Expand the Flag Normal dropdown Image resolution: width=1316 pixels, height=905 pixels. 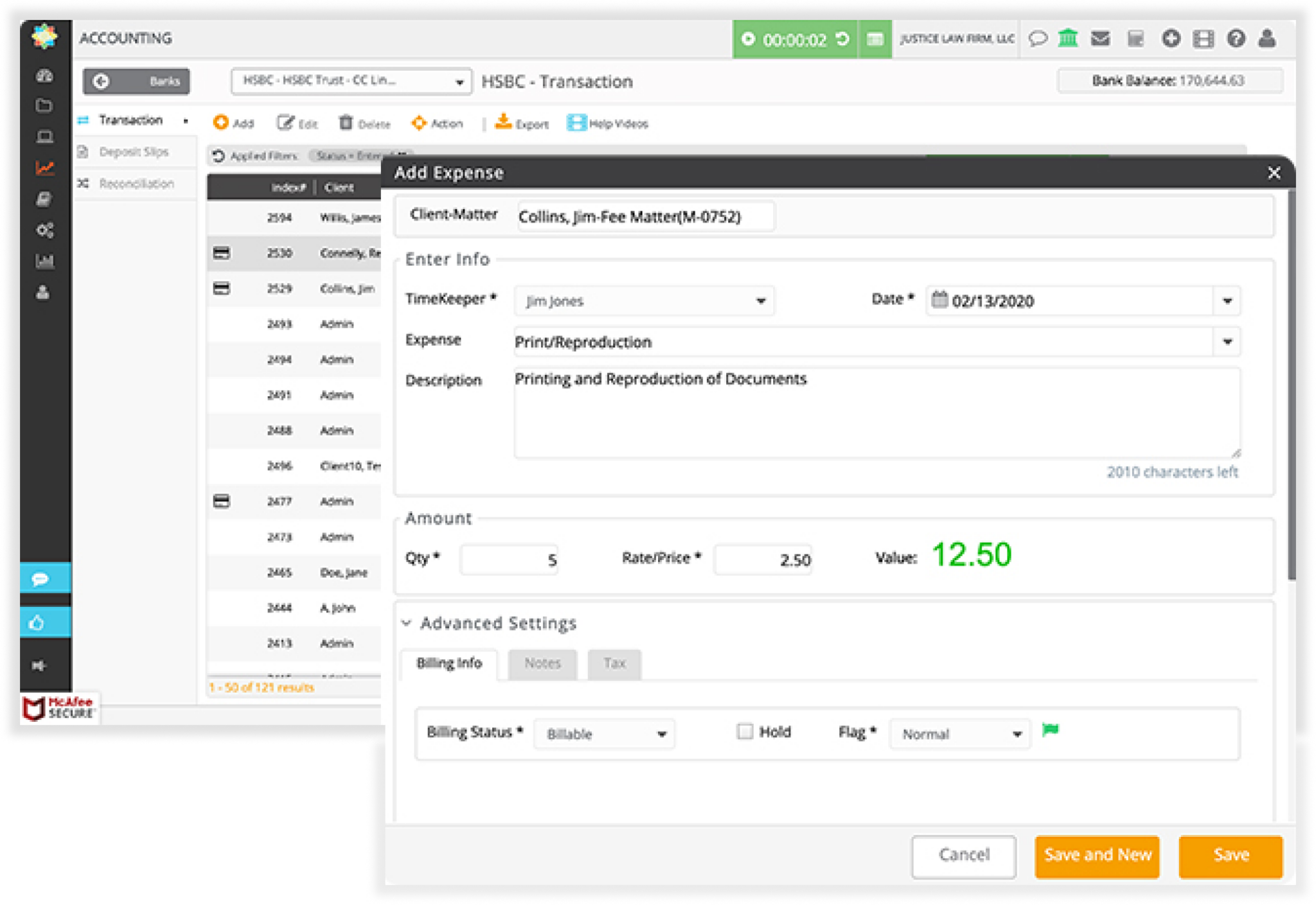coord(960,734)
